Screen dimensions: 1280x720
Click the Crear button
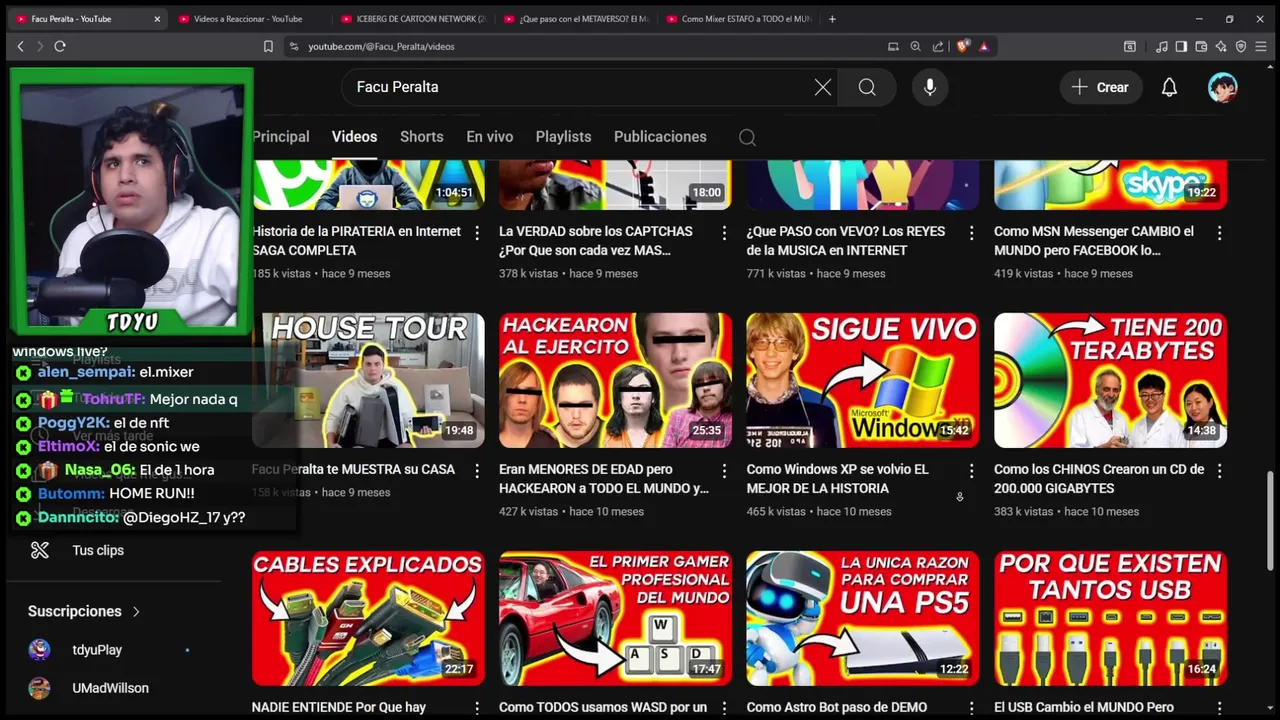[x=1101, y=87]
